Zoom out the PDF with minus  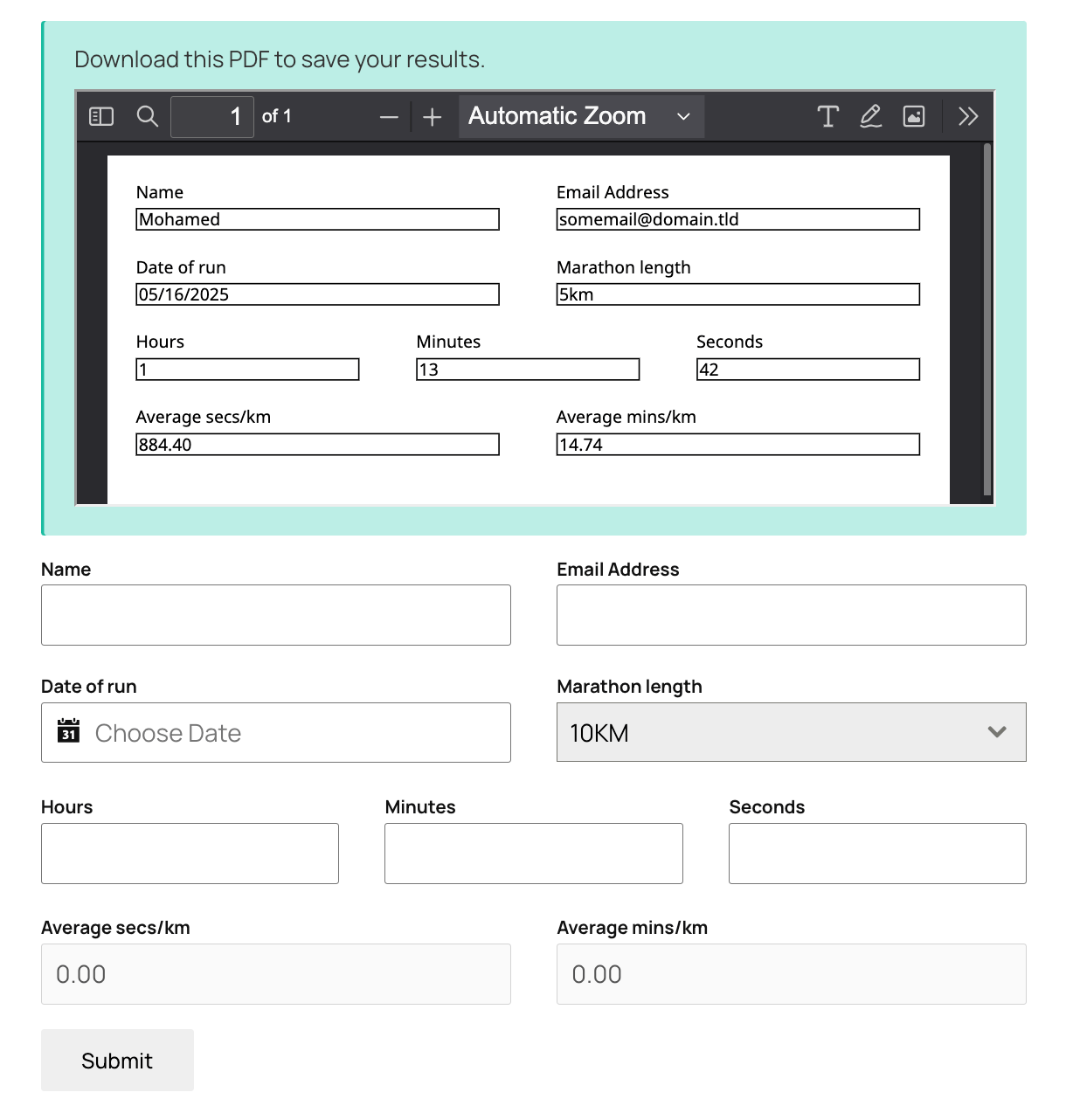tap(390, 117)
